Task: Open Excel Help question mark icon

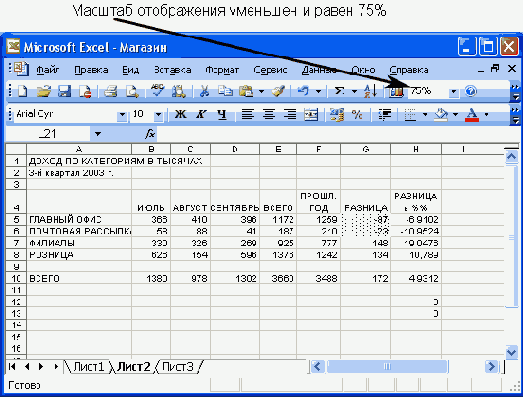Action: pos(471,91)
